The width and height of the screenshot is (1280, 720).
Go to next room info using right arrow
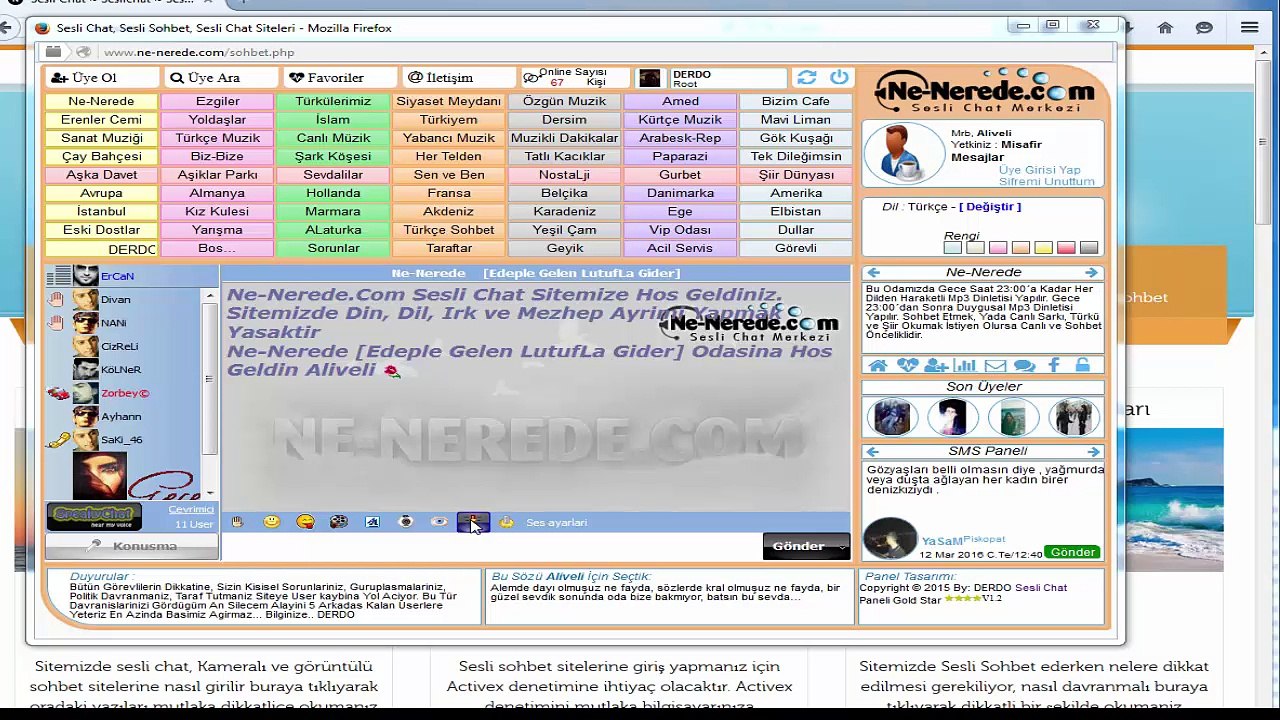tap(1091, 272)
